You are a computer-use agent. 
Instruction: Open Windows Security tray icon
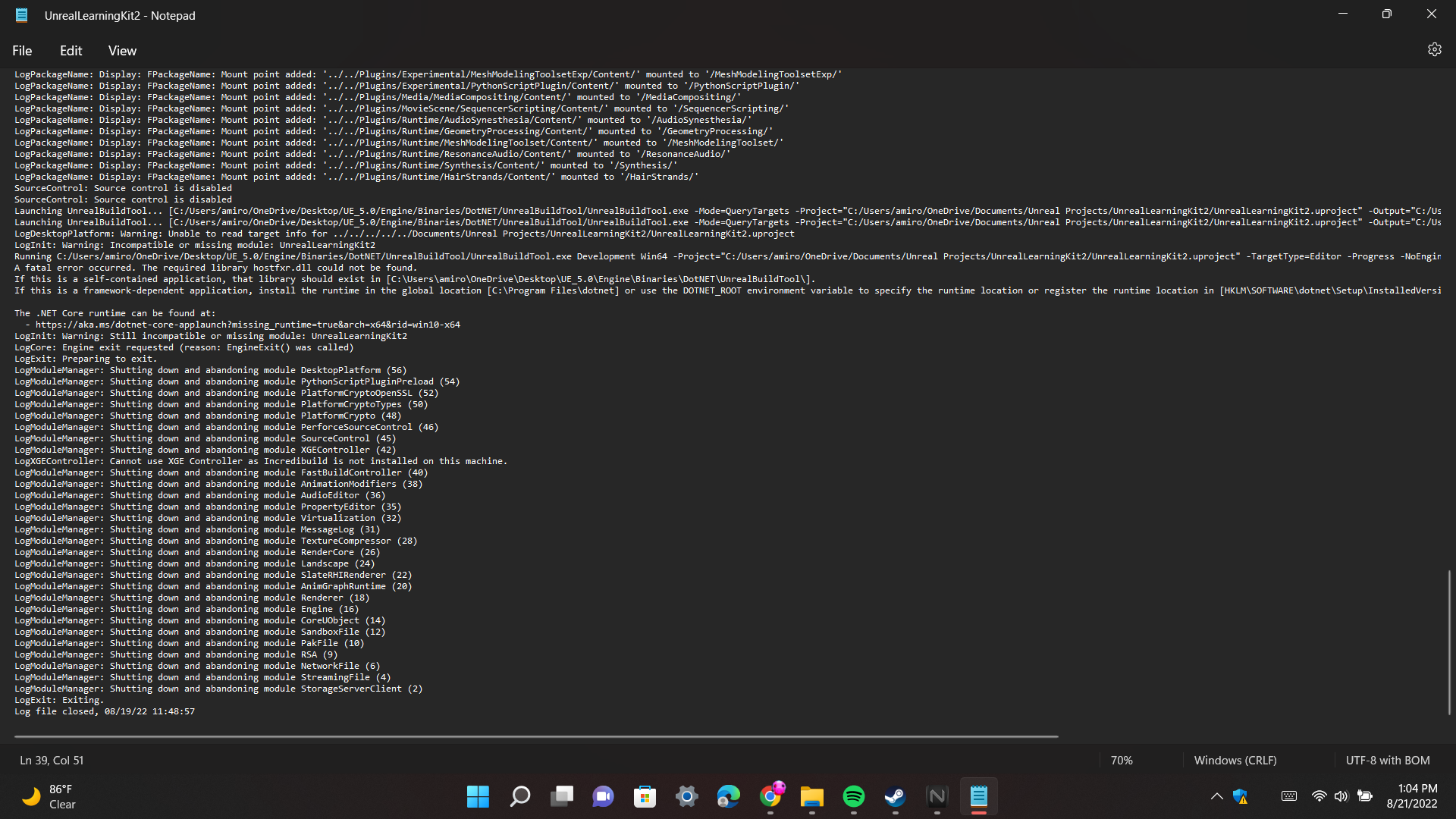tap(1241, 796)
